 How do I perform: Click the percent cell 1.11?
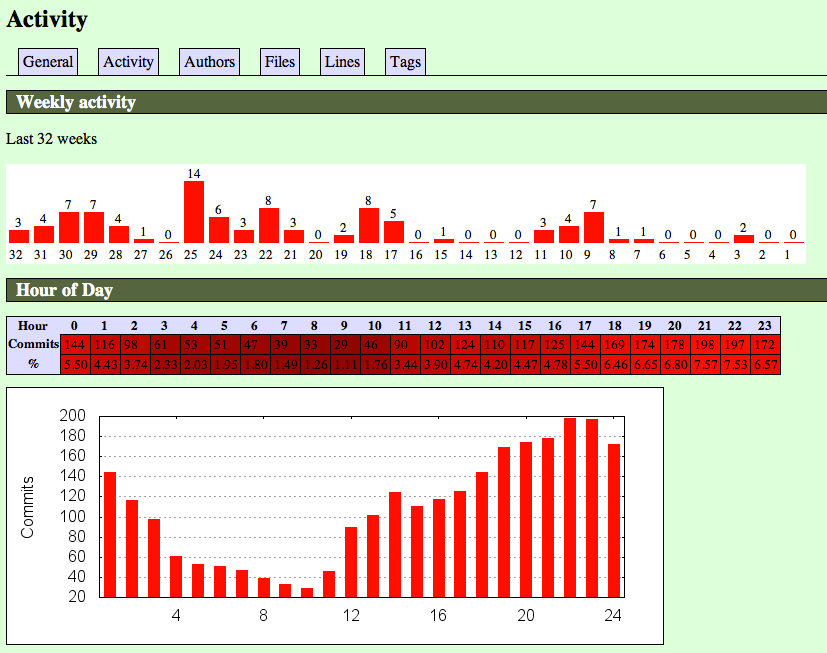[345, 364]
